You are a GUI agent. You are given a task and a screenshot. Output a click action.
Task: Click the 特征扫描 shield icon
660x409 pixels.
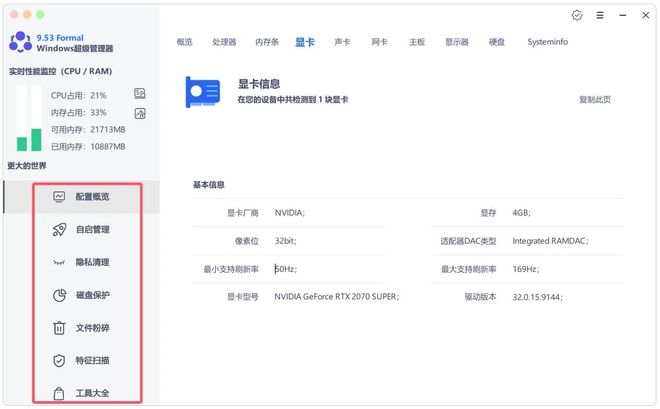[x=59, y=361]
